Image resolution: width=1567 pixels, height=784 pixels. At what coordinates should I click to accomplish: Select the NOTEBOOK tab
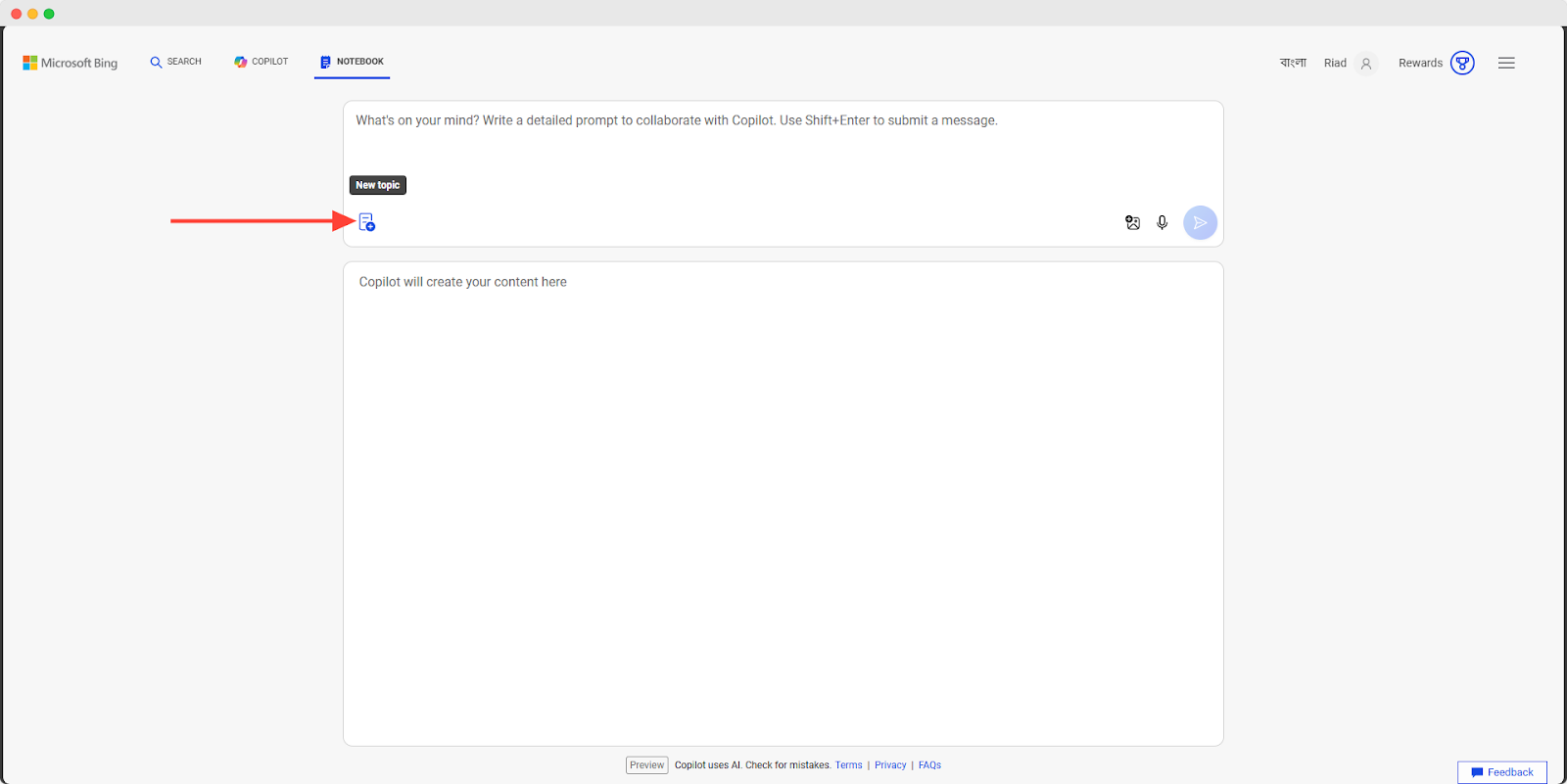(x=352, y=62)
